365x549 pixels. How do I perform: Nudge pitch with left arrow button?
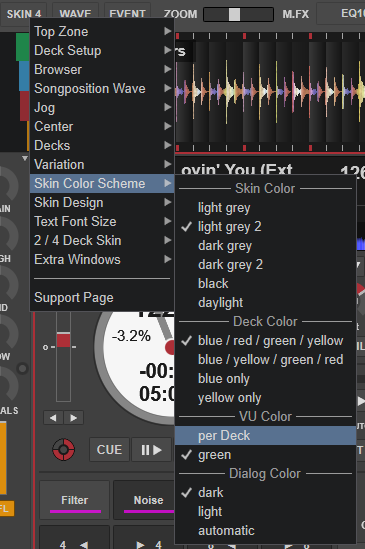pos(53,418)
